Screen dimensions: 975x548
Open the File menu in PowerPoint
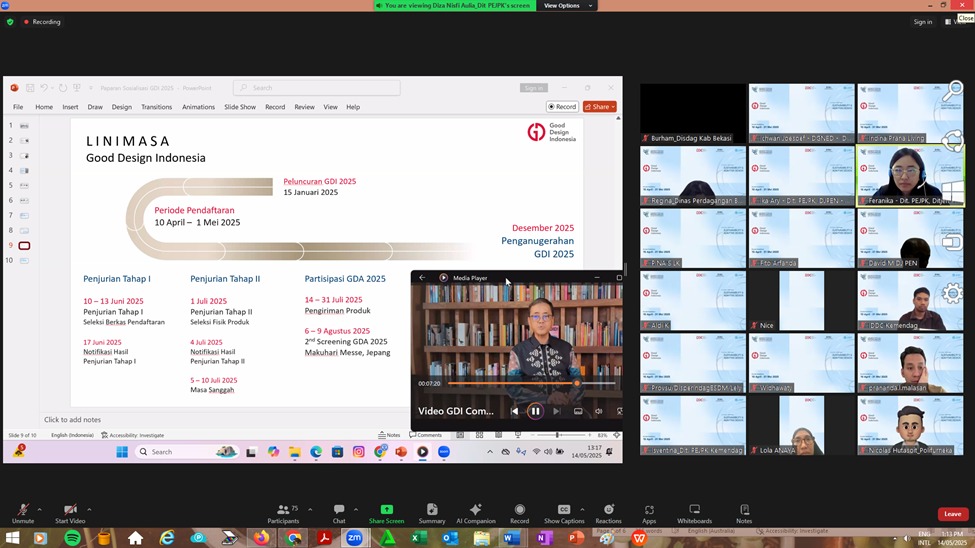tap(18, 107)
